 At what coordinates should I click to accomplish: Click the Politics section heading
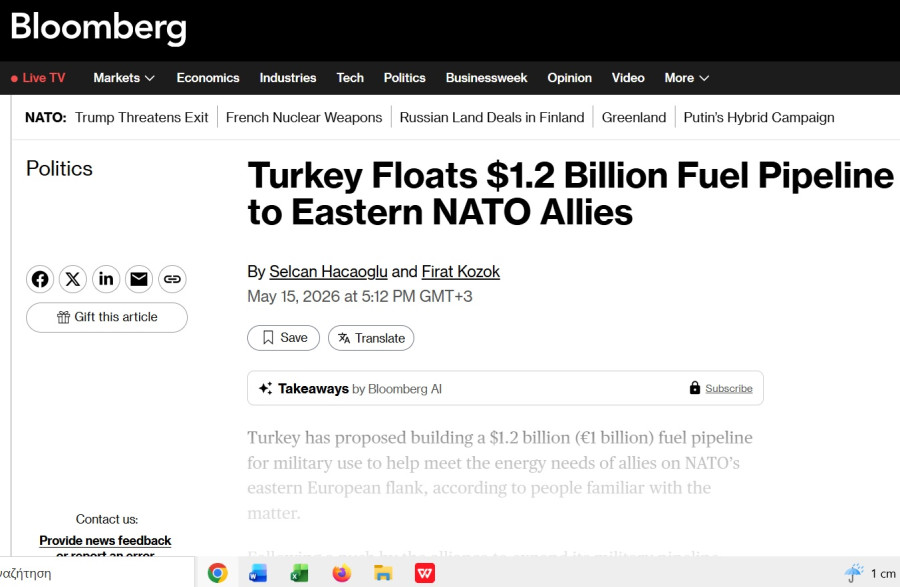click(x=59, y=169)
